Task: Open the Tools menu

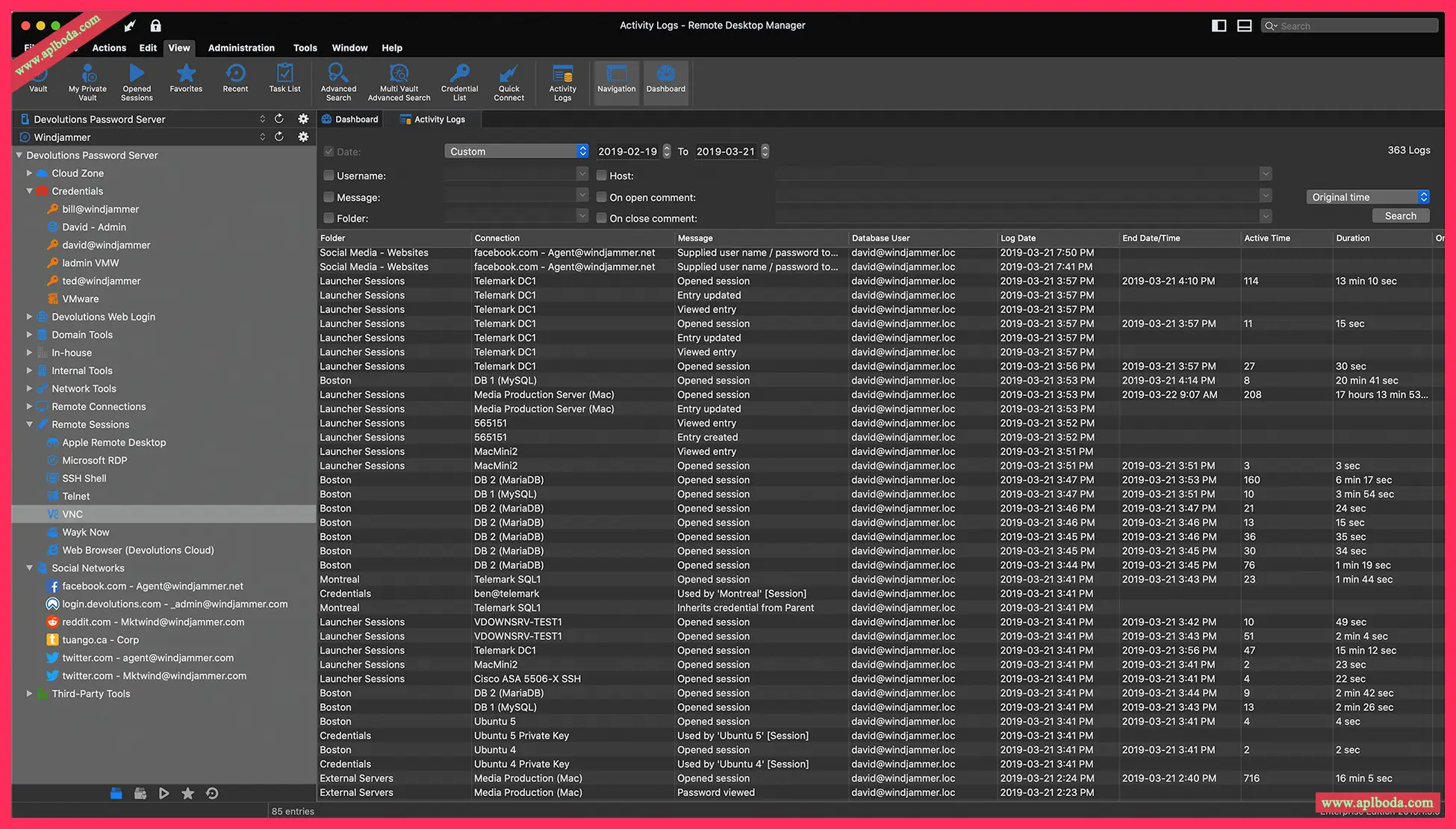Action: pyautogui.click(x=305, y=48)
